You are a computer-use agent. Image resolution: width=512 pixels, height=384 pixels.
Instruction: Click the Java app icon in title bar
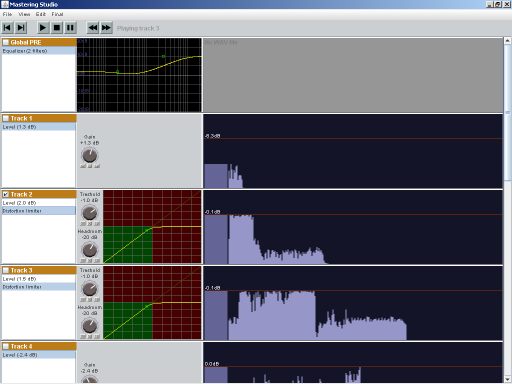(5, 4)
